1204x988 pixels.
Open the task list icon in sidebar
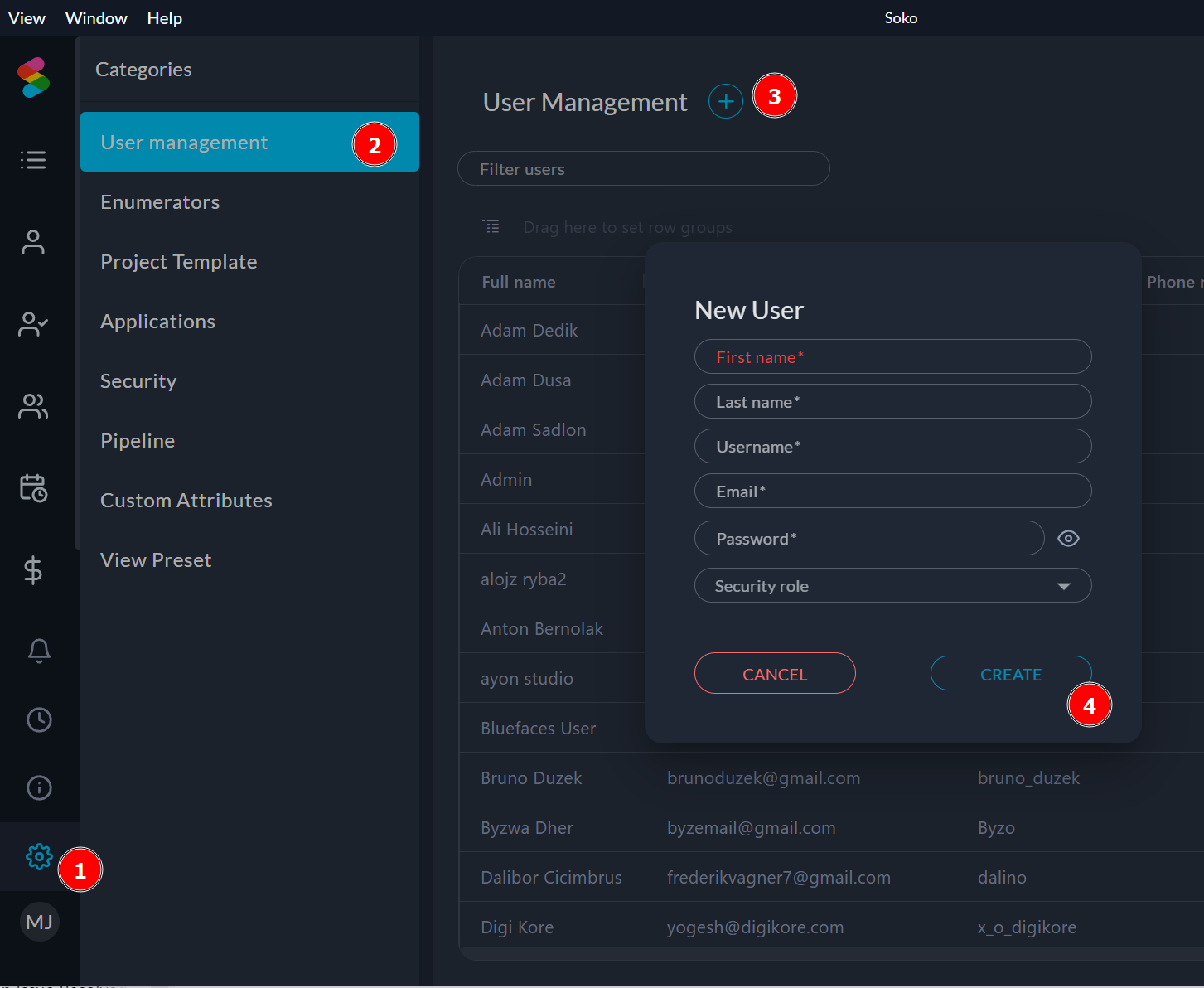33,159
